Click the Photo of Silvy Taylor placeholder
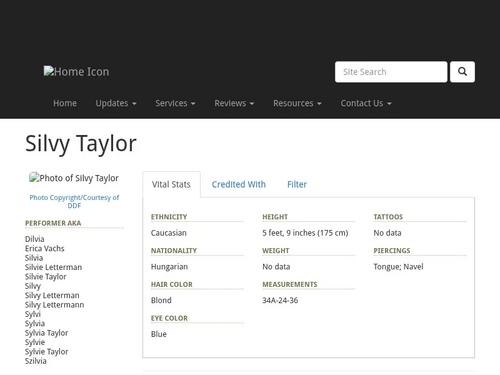Image resolution: width=500 pixels, height=375 pixels. tap(74, 178)
